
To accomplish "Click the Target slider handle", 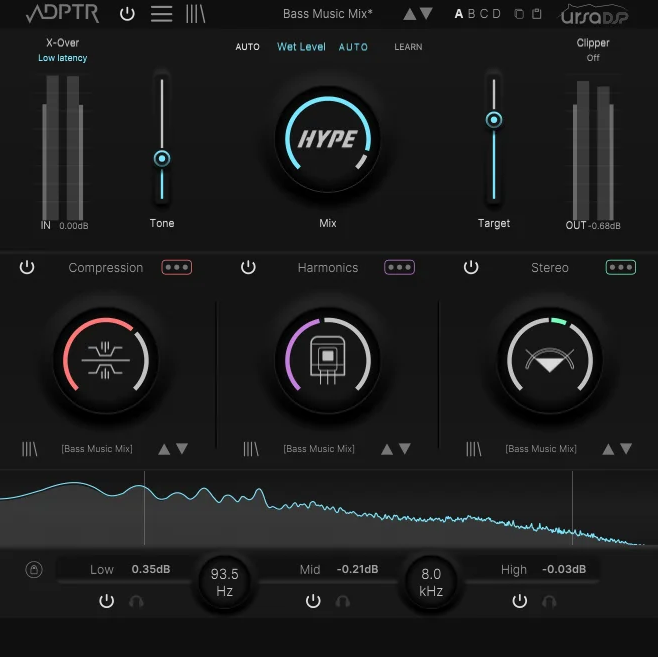I will click(x=494, y=120).
